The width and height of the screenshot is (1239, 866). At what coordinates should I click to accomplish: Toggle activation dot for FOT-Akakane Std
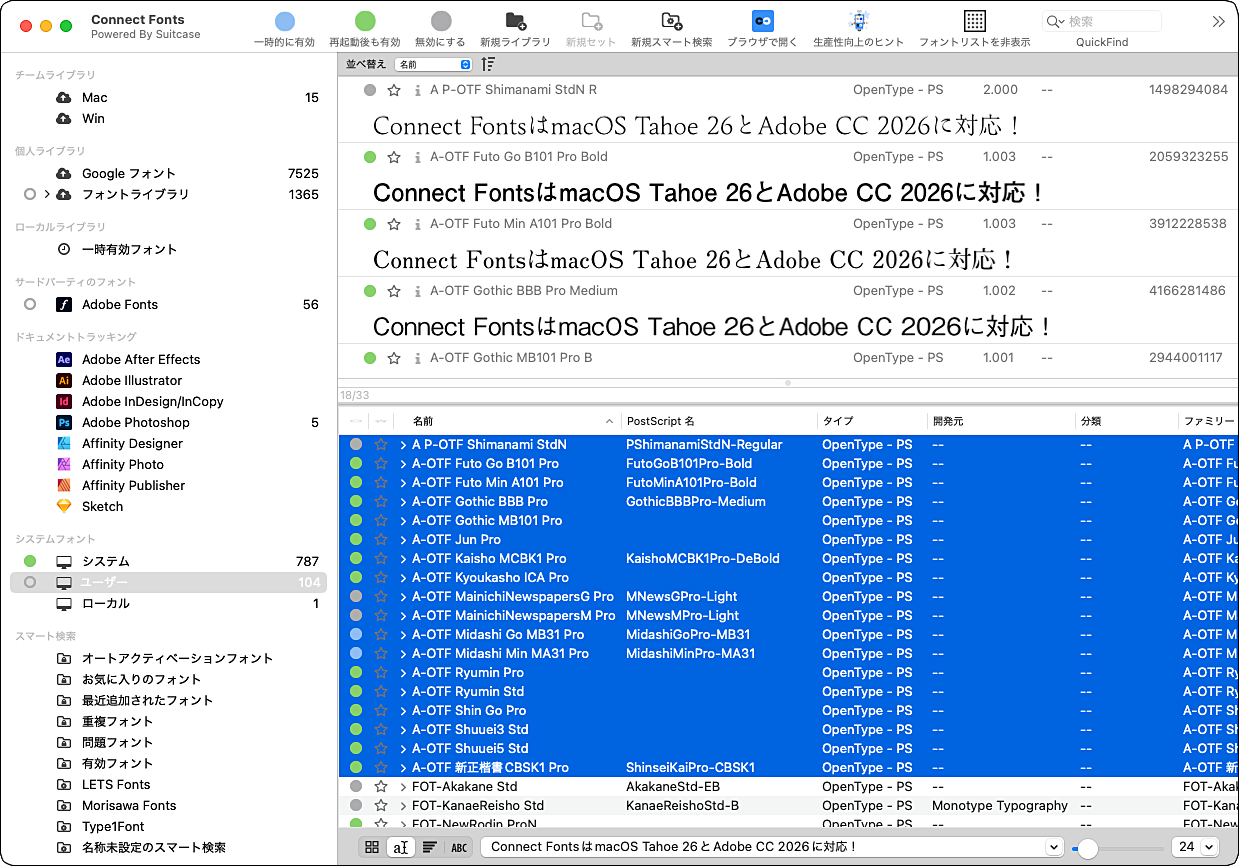356,786
